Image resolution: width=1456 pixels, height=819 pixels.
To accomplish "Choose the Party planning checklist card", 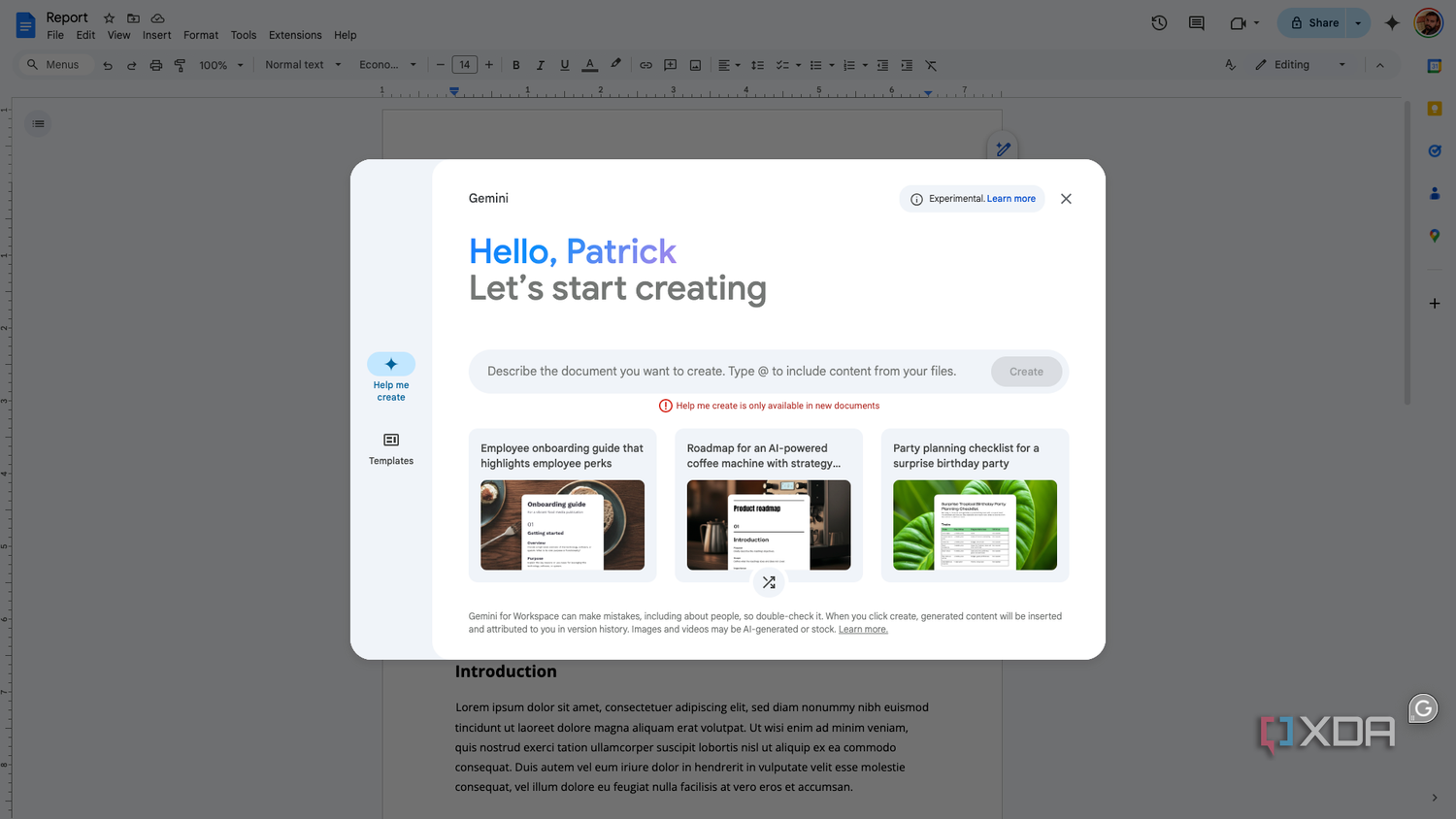I will coord(975,506).
